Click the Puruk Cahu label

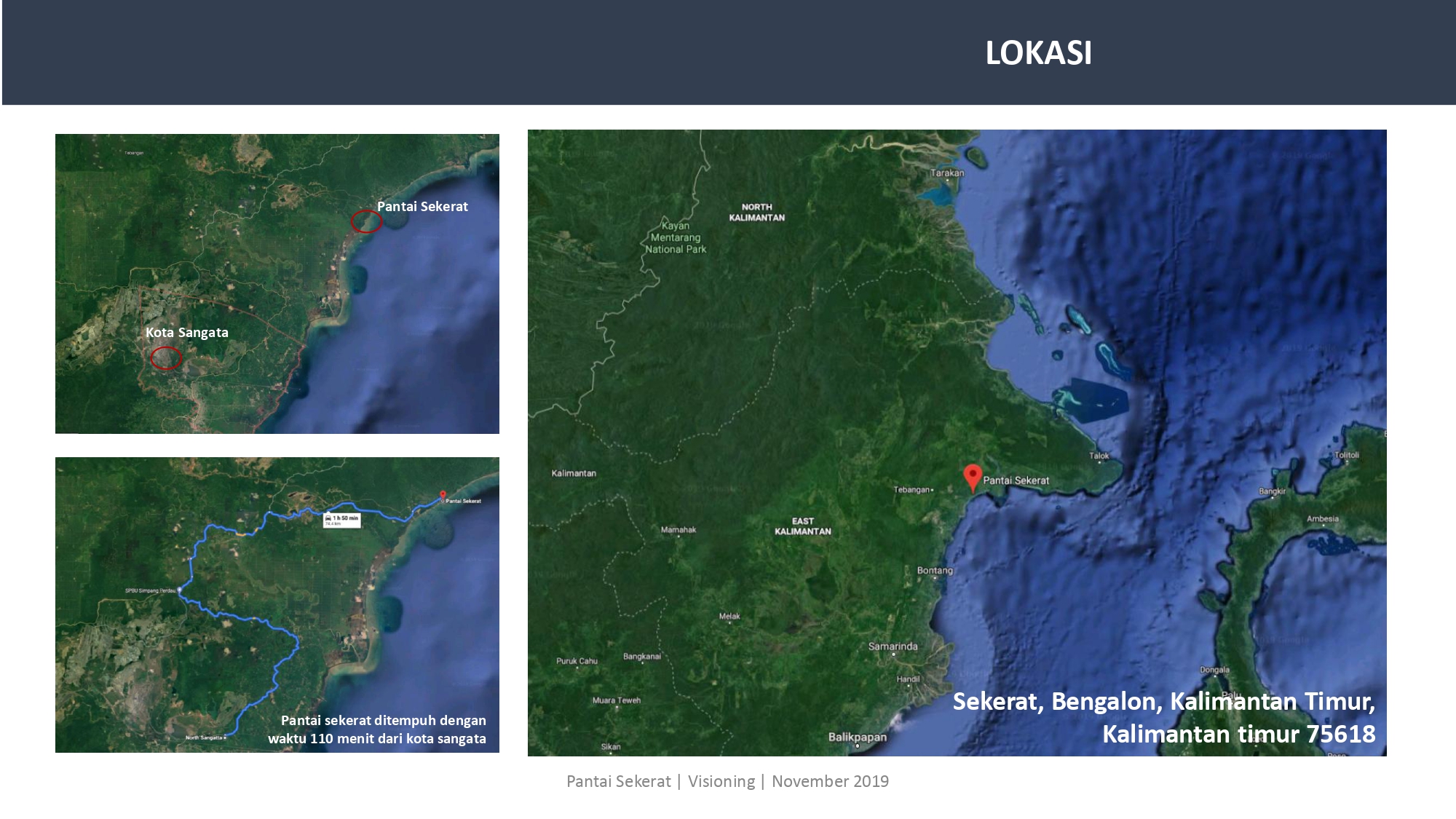pyautogui.click(x=577, y=661)
